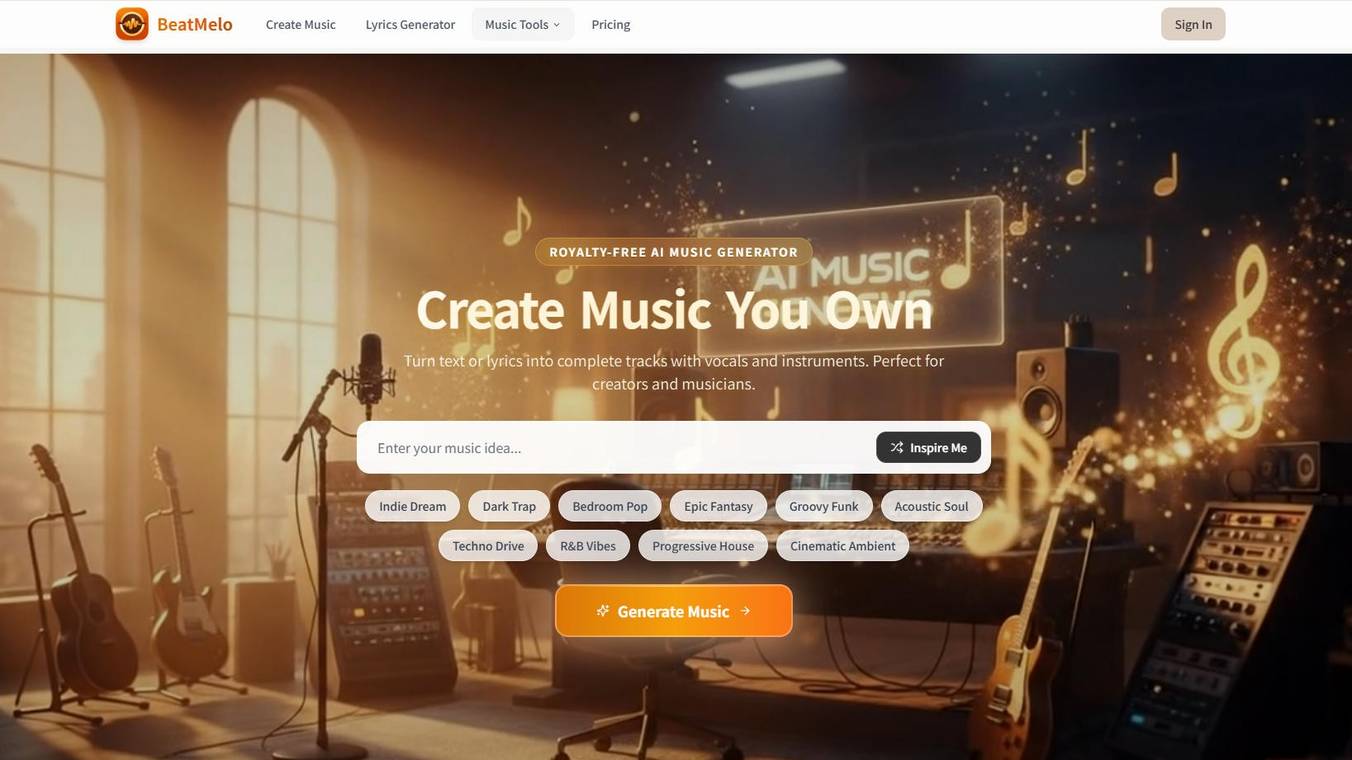Select the Progressive House chip
1352x760 pixels.
click(703, 546)
